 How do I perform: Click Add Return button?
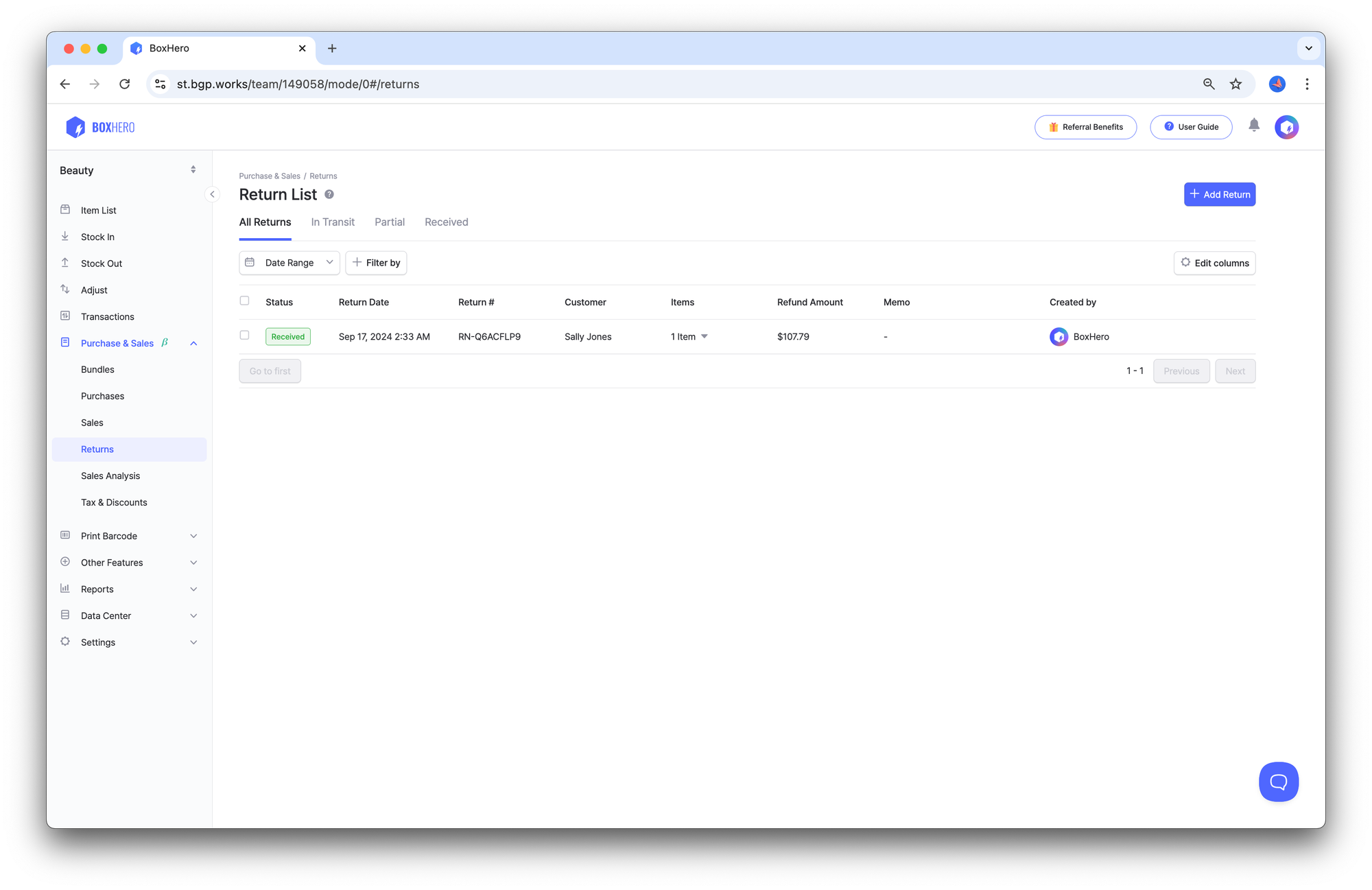coord(1219,194)
